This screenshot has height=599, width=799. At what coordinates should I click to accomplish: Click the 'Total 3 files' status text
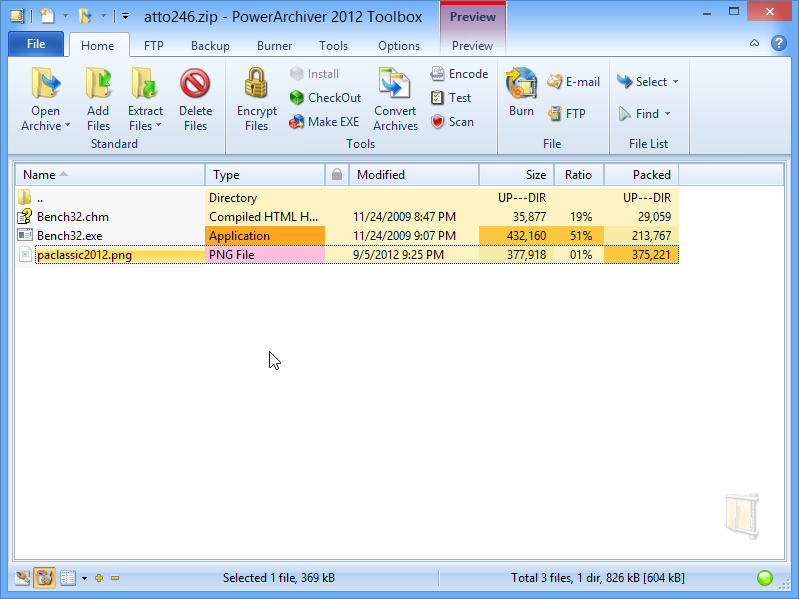598,578
